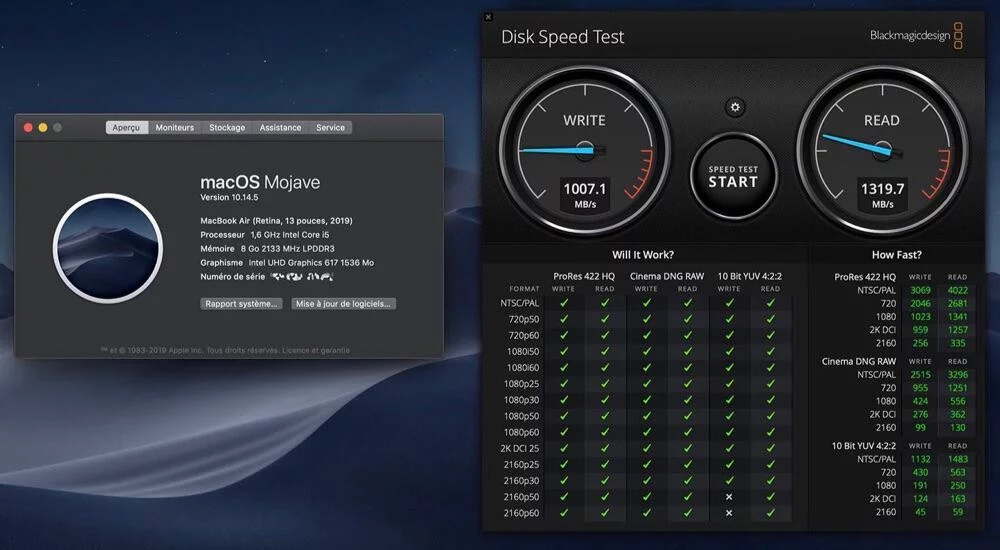Click the 1080p30 format row label
Viewport: 1000px width, 550px height.
(522, 399)
